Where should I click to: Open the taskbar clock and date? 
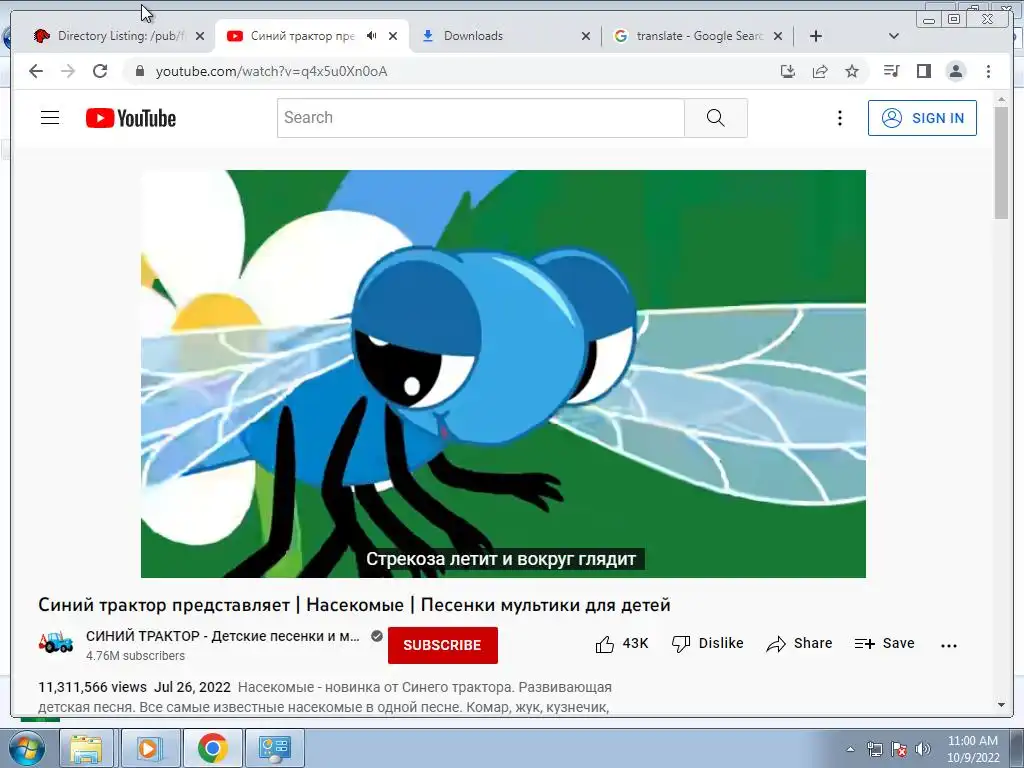click(973, 749)
